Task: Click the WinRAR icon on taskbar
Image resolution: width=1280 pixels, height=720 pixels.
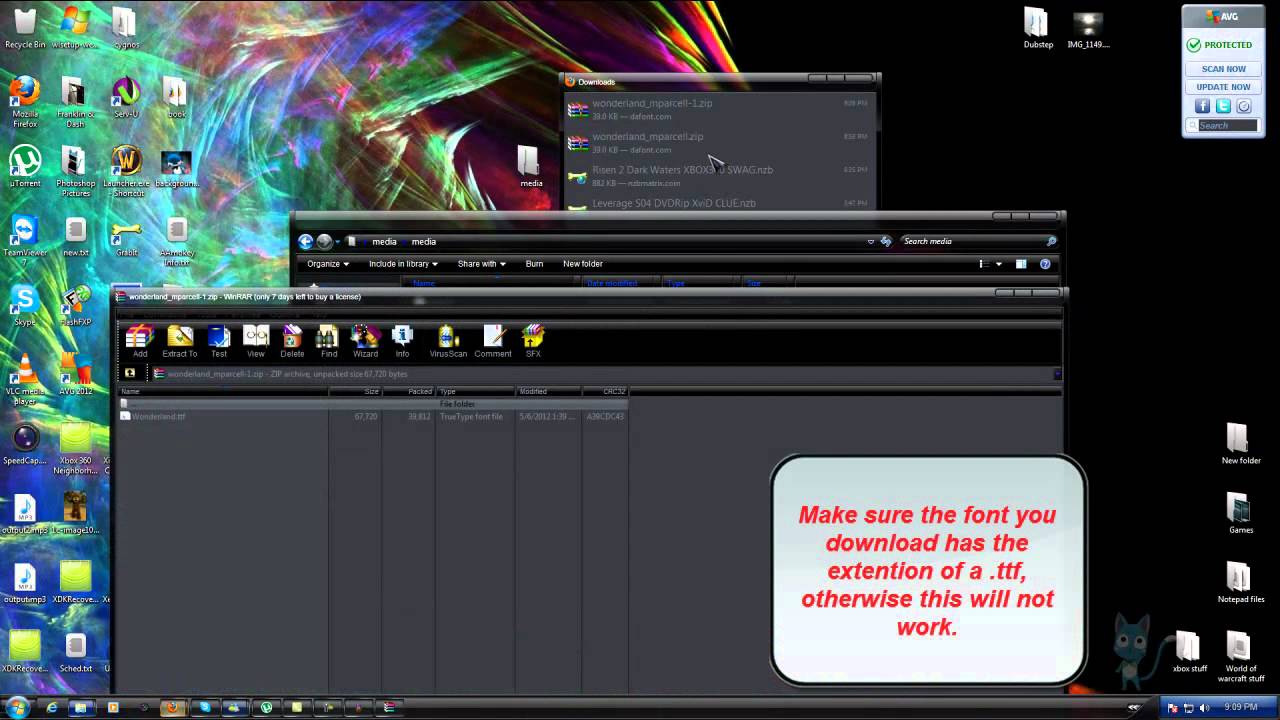Action: (389, 708)
